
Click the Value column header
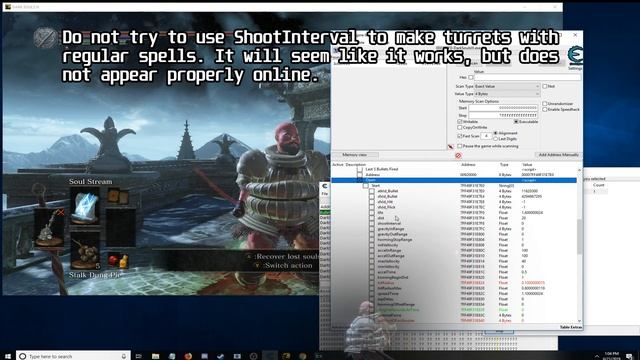coord(527,164)
